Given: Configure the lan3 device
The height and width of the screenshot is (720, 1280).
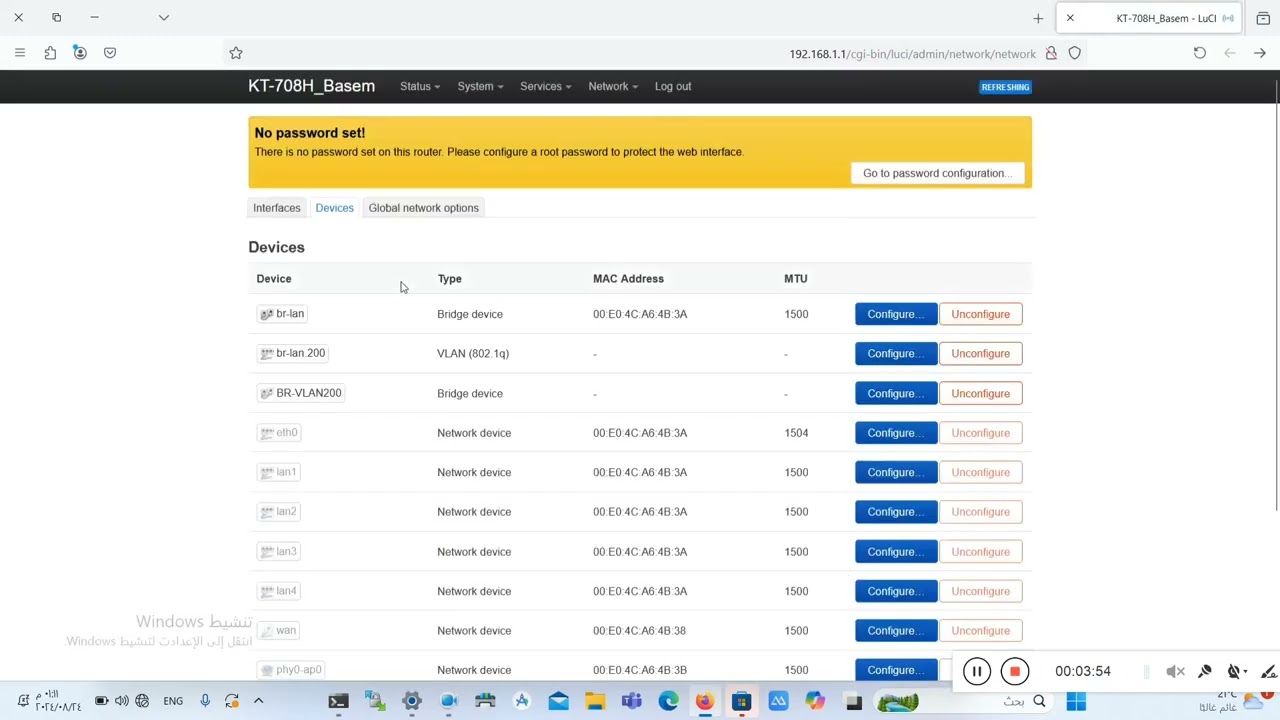Looking at the screenshot, I should (896, 552).
